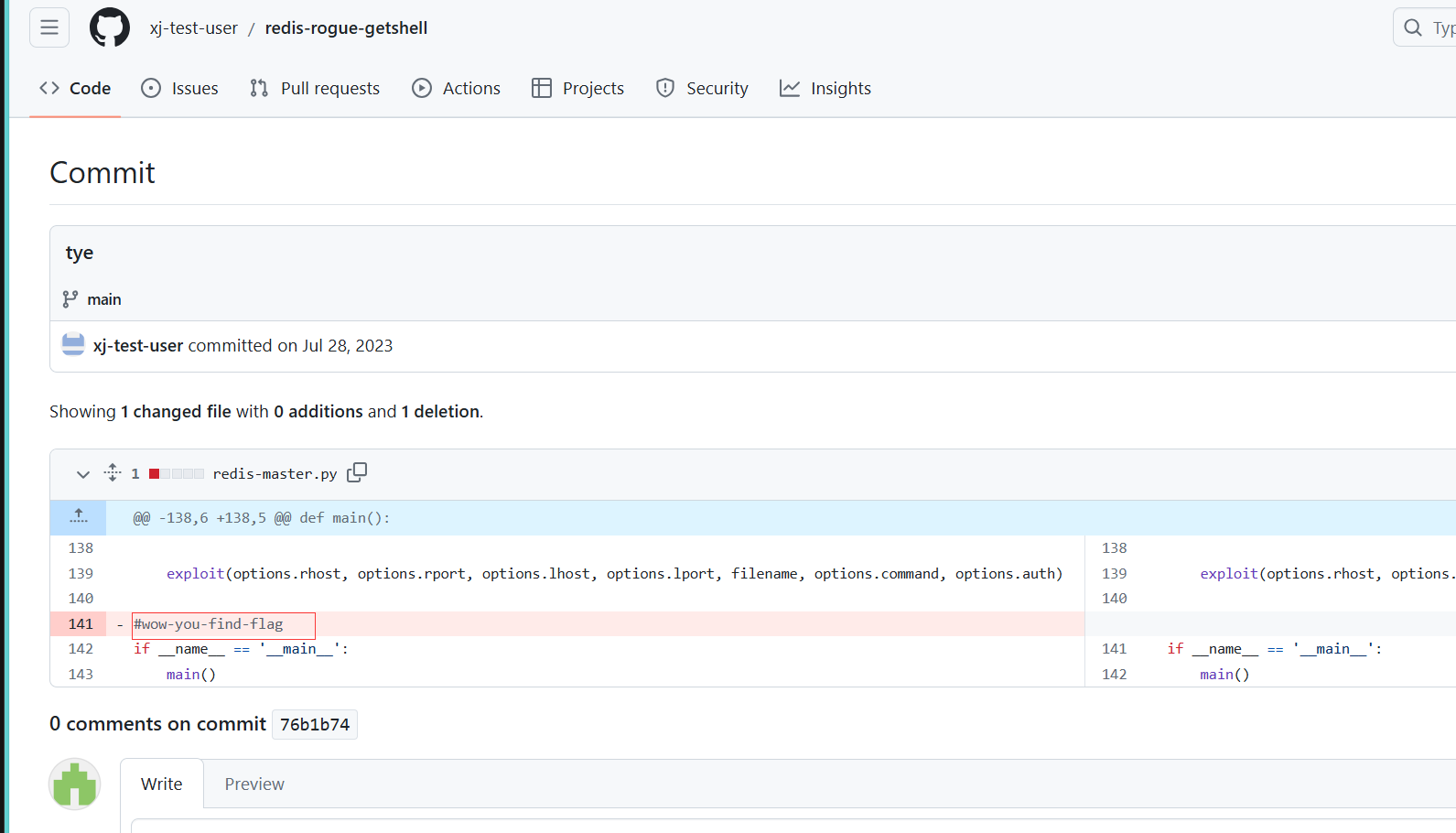Click the Insights graph icon
Image resolution: width=1456 pixels, height=833 pixels.
(x=790, y=88)
